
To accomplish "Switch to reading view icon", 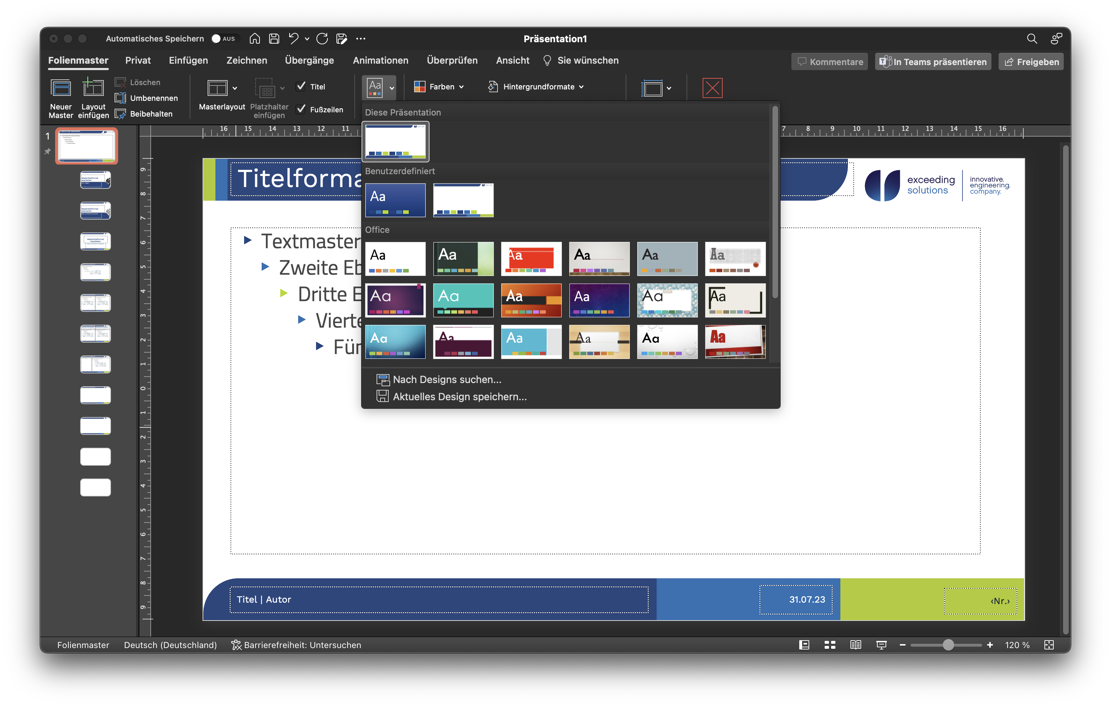I will coord(855,645).
